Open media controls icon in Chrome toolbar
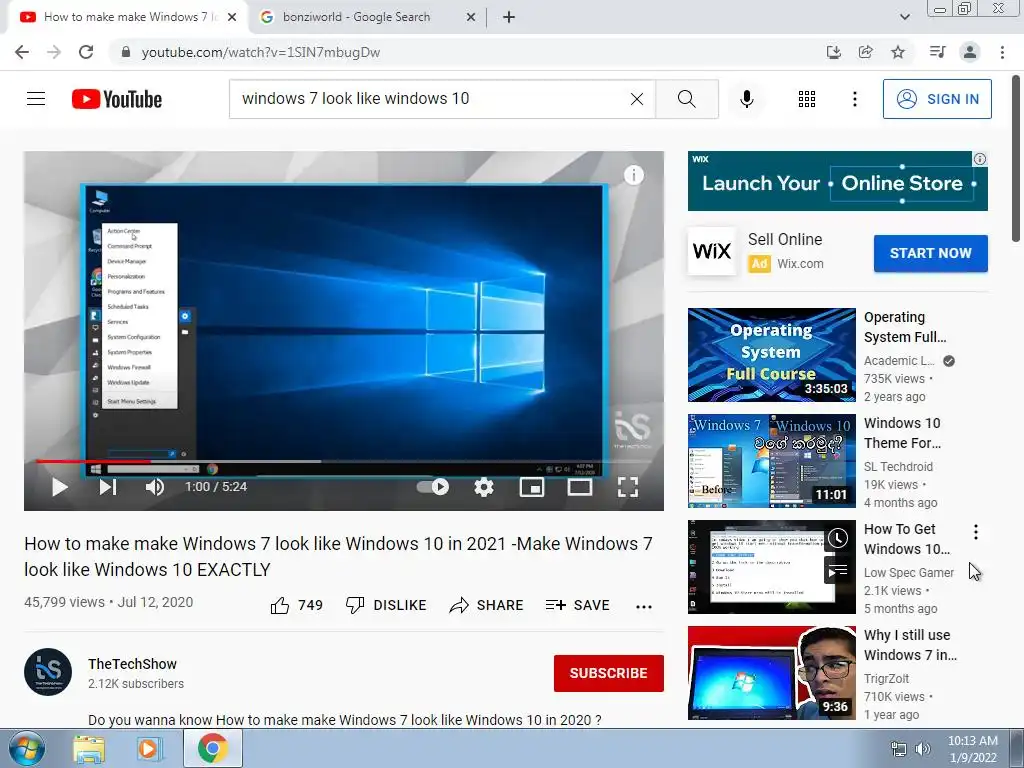1024x768 pixels. tap(937, 52)
